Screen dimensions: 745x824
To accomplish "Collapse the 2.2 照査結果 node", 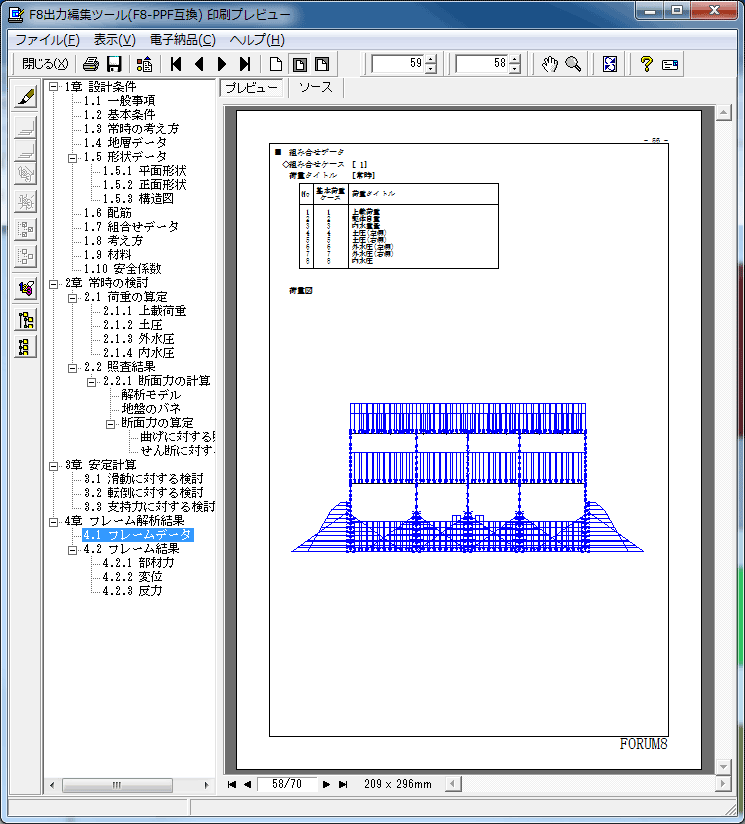I will (x=73, y=367).
